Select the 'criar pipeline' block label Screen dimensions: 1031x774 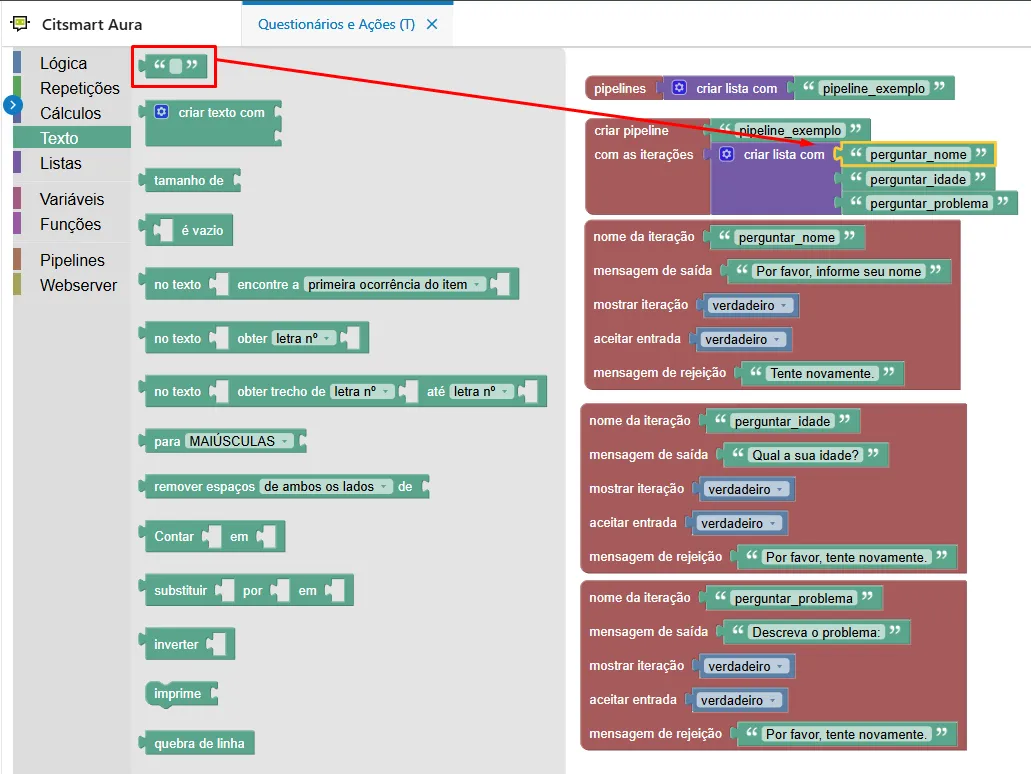click(631, 130)
